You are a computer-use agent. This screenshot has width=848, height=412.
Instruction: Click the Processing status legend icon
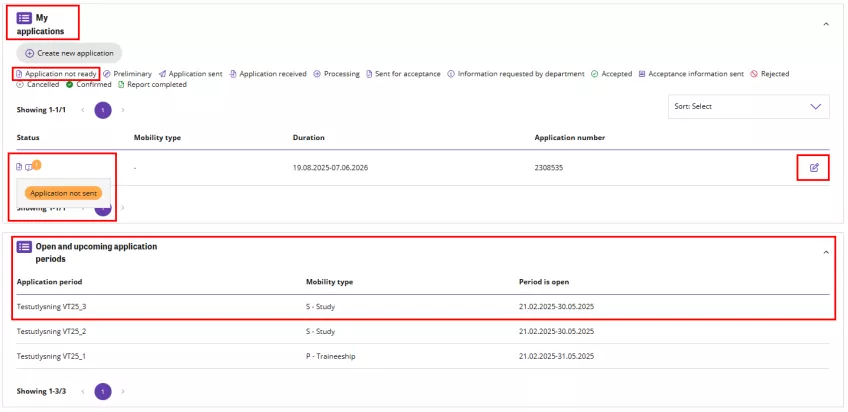point(317,74)
